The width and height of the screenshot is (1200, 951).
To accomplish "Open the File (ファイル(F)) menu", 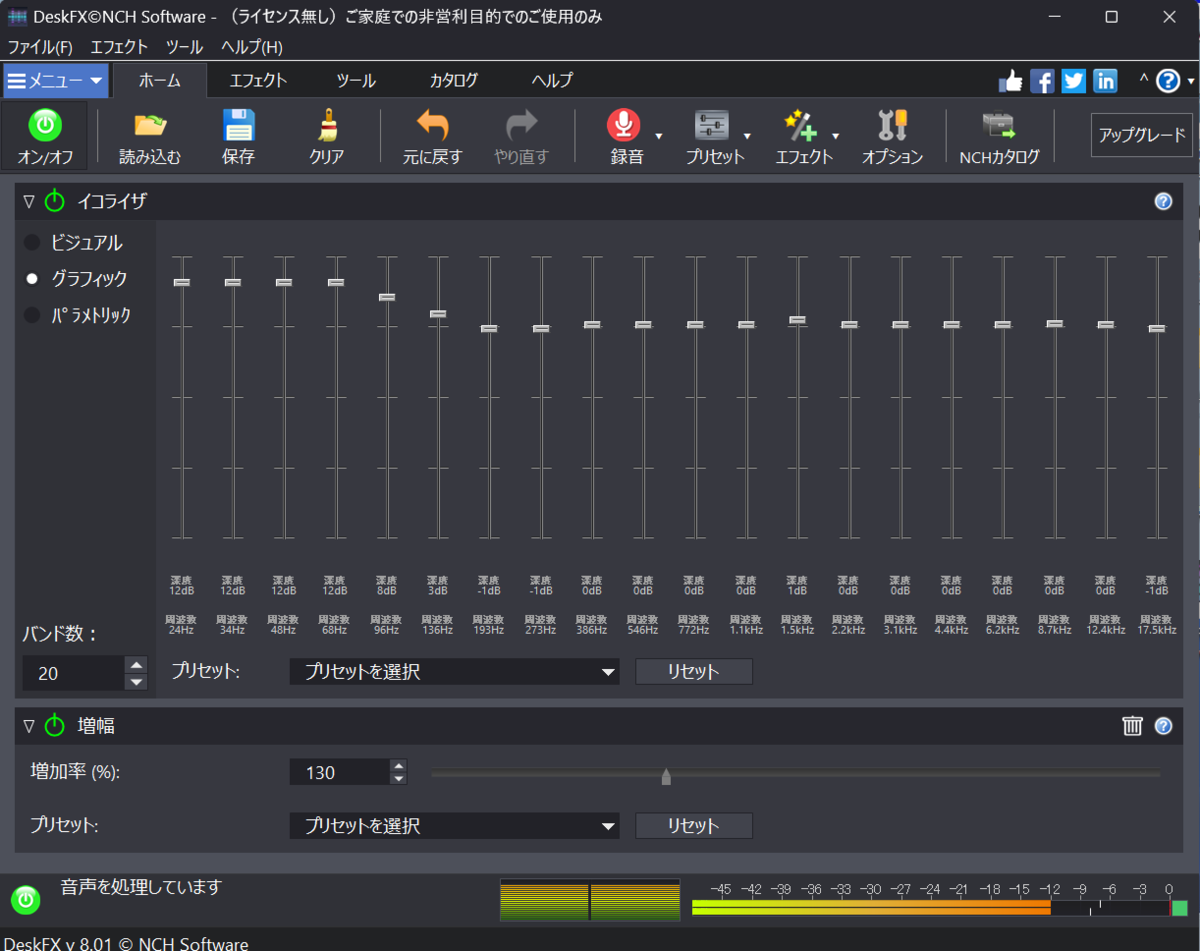I will (x=40, y=47).
